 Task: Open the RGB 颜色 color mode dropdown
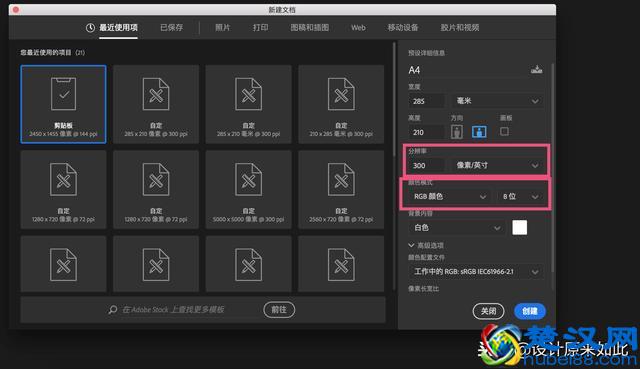(x=449, y=196)
